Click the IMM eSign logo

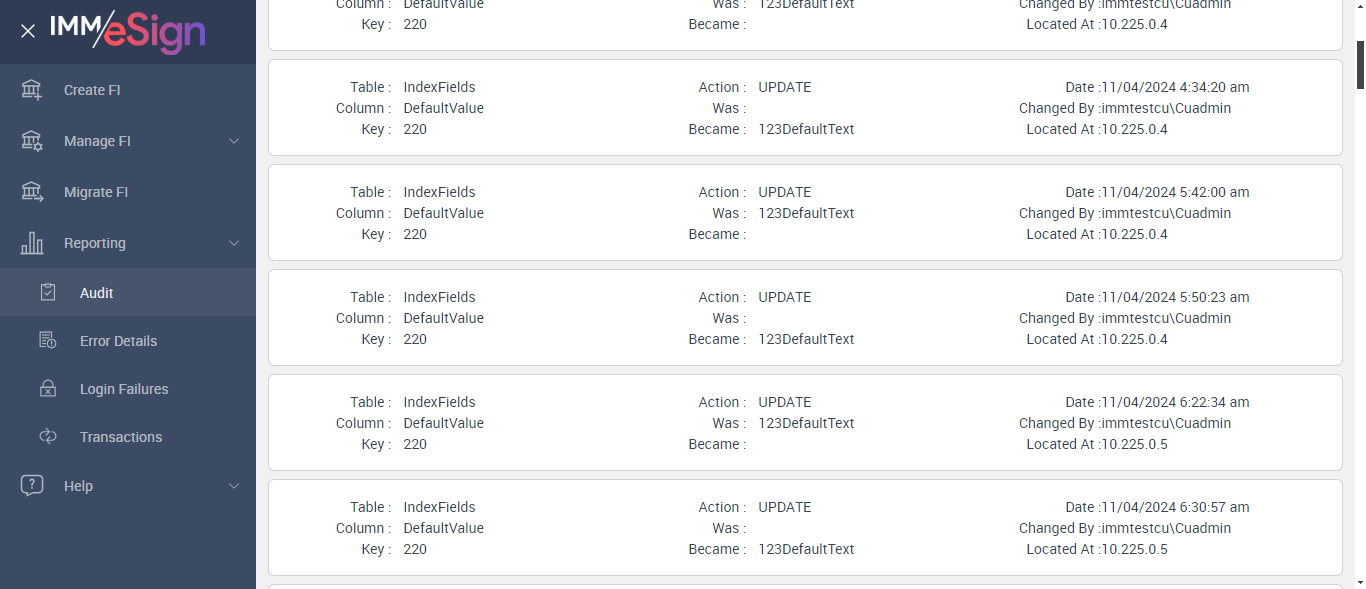[x=127, y=31]
